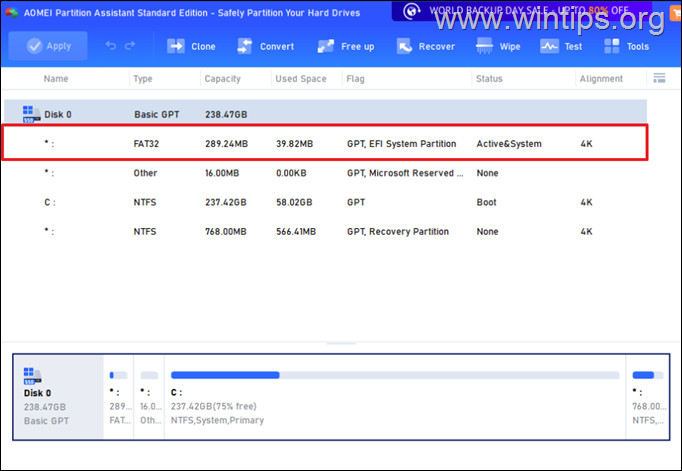Click the Undo arrow
The image size is (682, 471).
pyautogui.click(x=111, y=46)
